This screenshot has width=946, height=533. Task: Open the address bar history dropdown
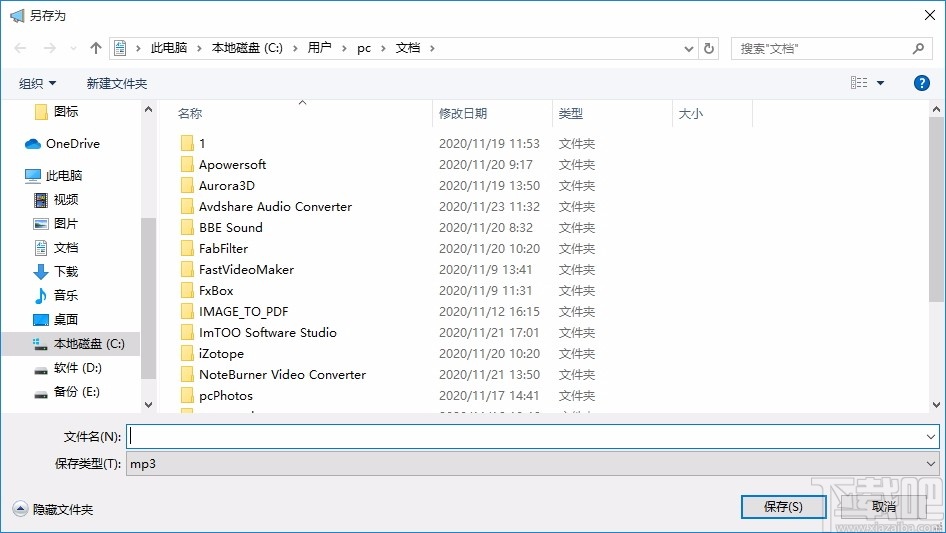point(688,48)
